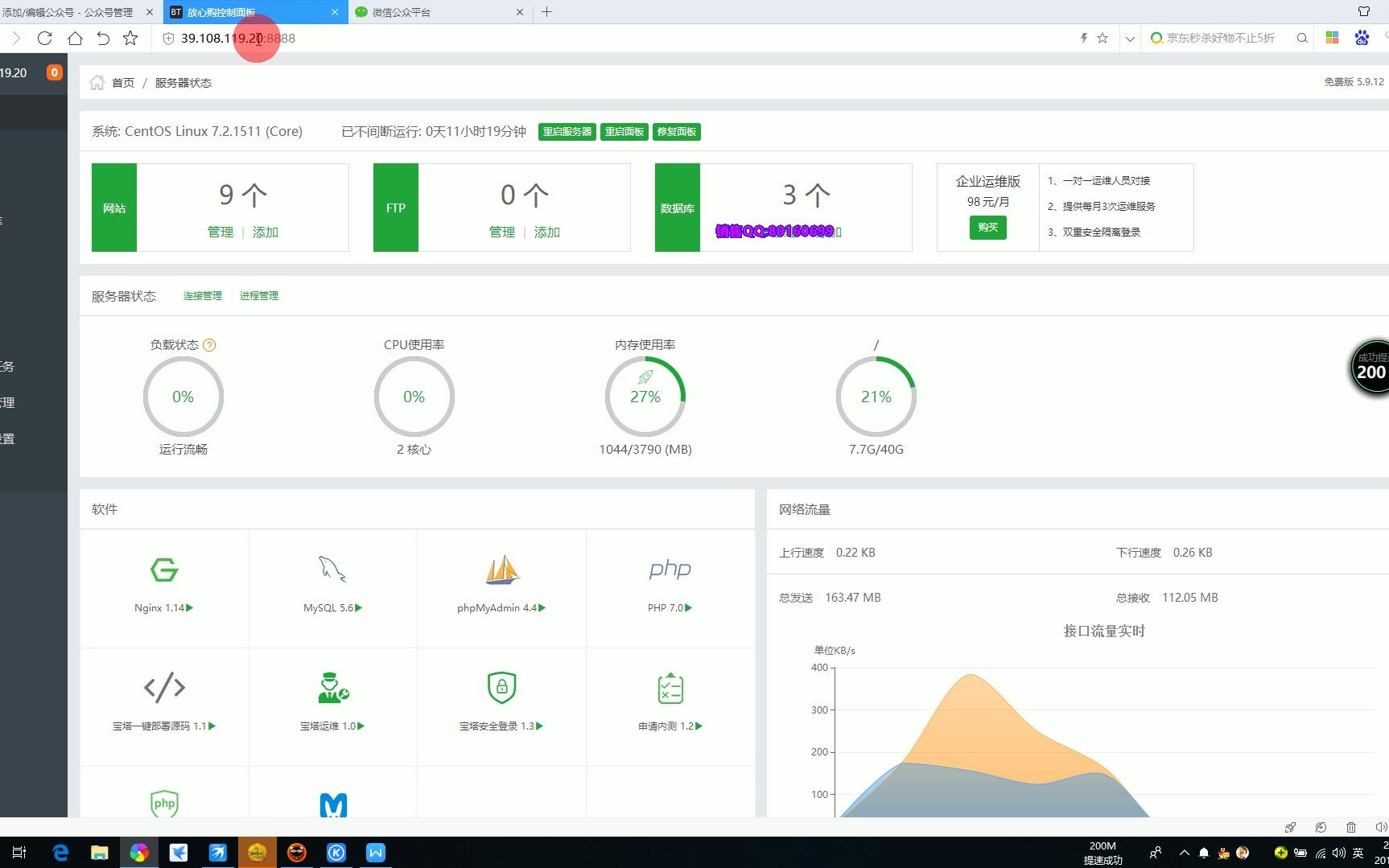
Task: Click the 负载状态 question mark help icon
Action: [209, 345]
